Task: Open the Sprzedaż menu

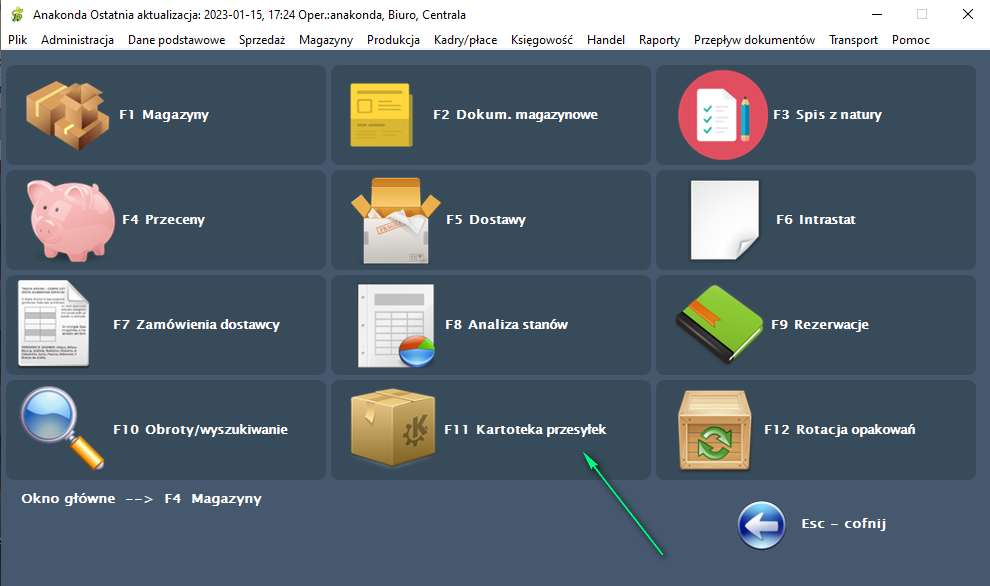Action: (262, 40)
